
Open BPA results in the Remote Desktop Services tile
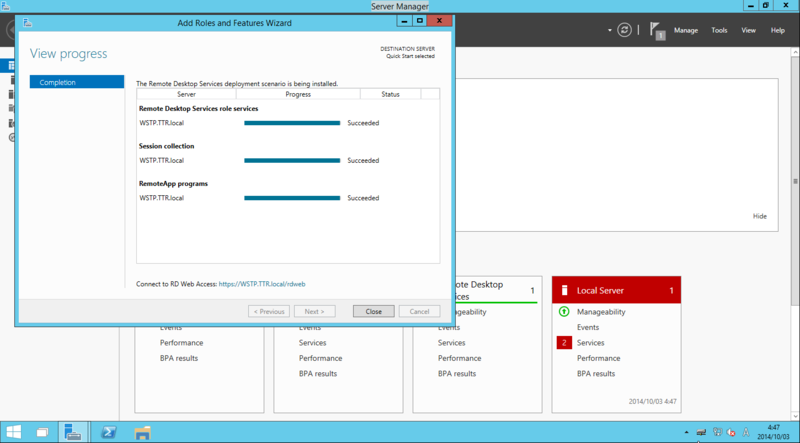[x=457, y=374]
